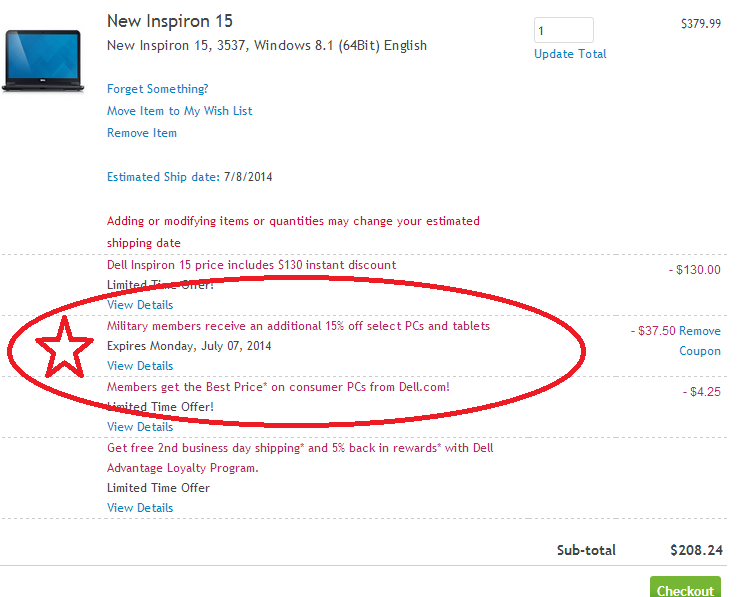The image size is (747, 597).
Task: Open the Forget Something? link
Action: click(x=157, y=89)
